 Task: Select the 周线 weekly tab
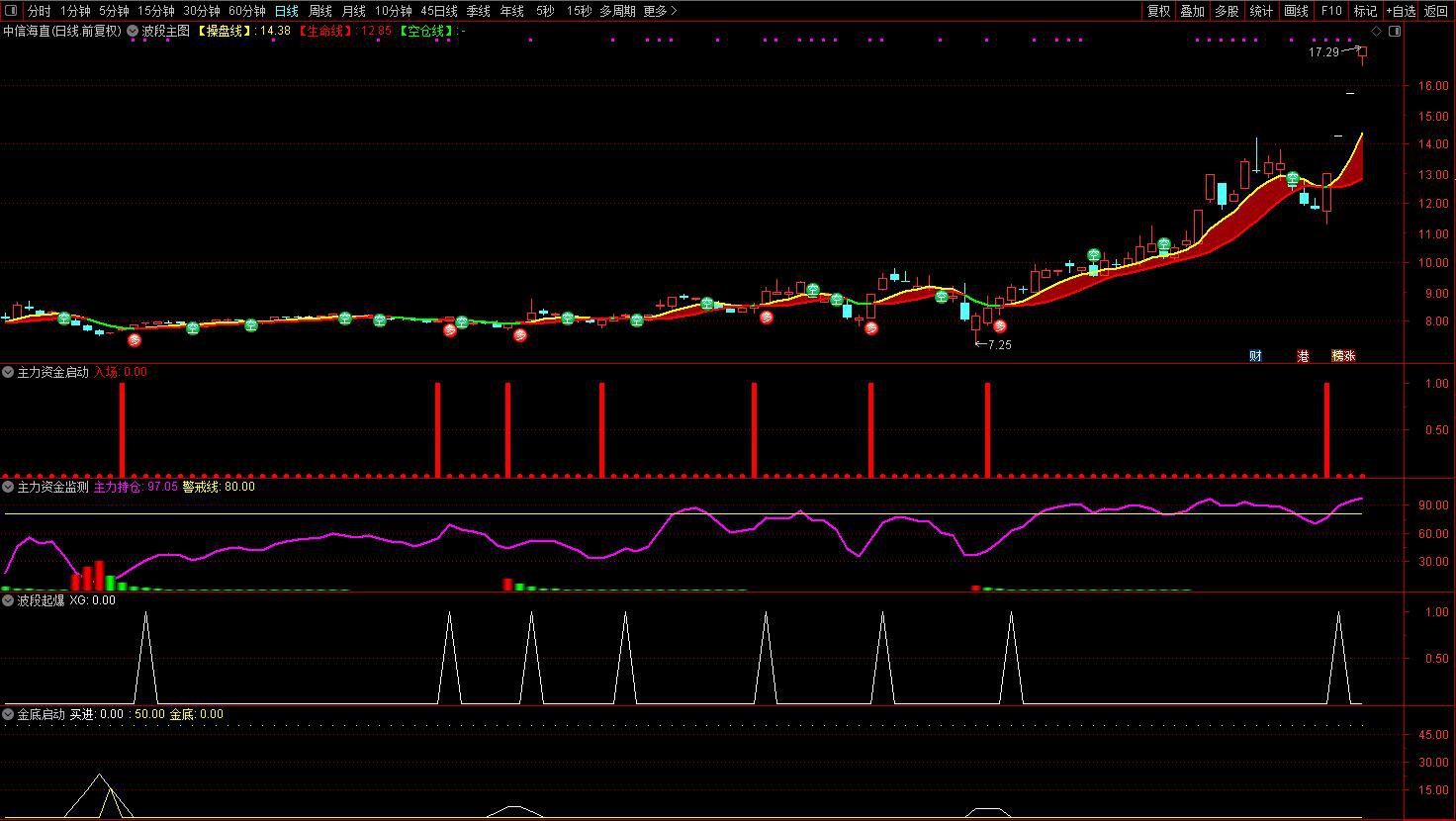pyautogui.click(x=320, y=11)
